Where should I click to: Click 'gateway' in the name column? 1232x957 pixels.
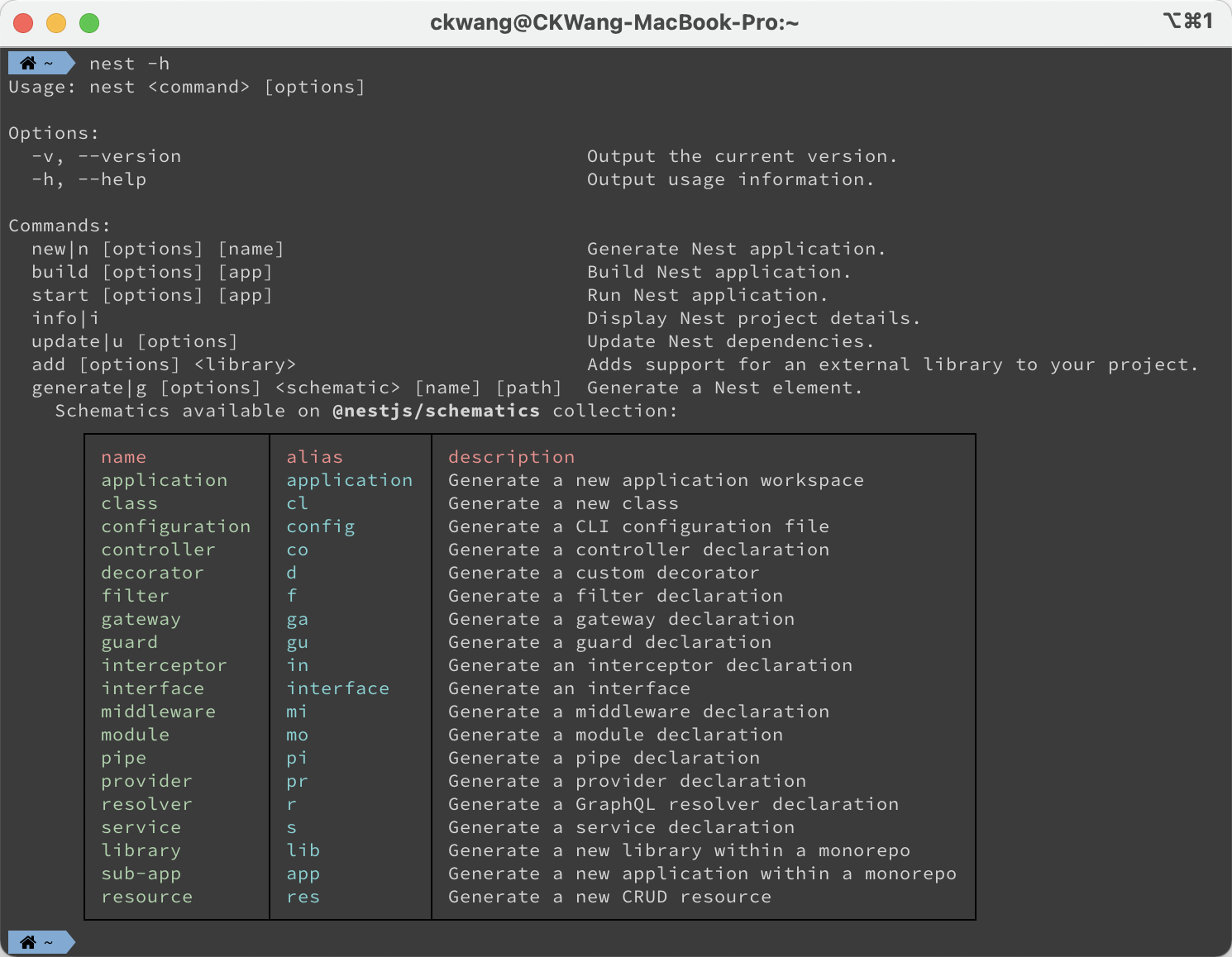(x=141, y=619)
